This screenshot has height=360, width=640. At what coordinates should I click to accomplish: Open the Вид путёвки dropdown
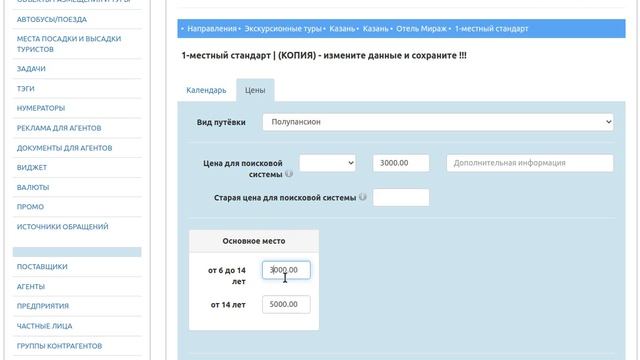click(438, 122)
